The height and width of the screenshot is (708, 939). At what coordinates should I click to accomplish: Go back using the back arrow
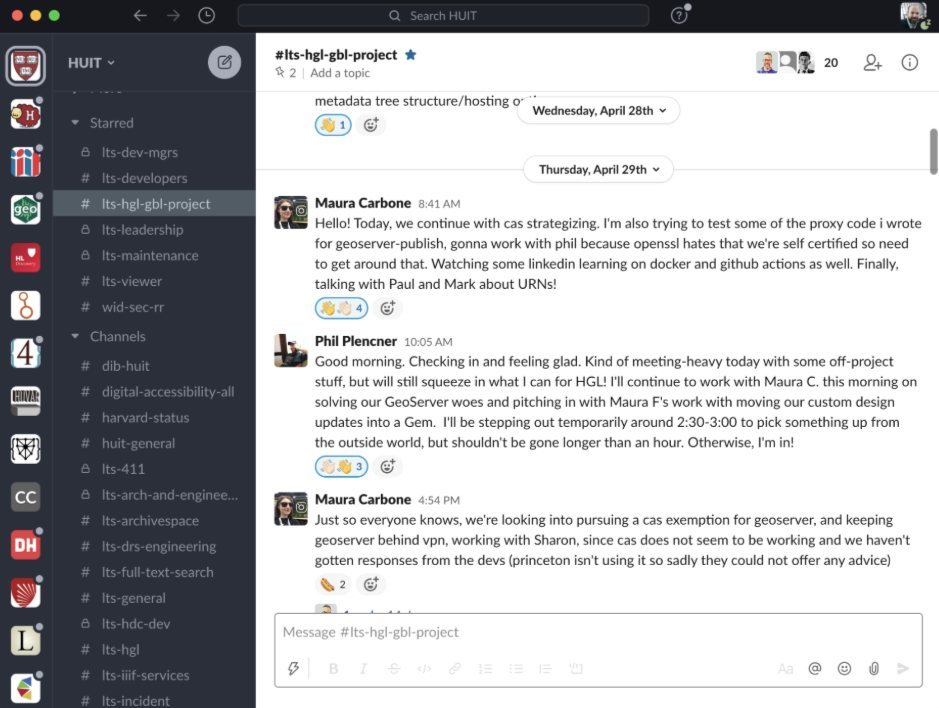[x=140, y=16]
